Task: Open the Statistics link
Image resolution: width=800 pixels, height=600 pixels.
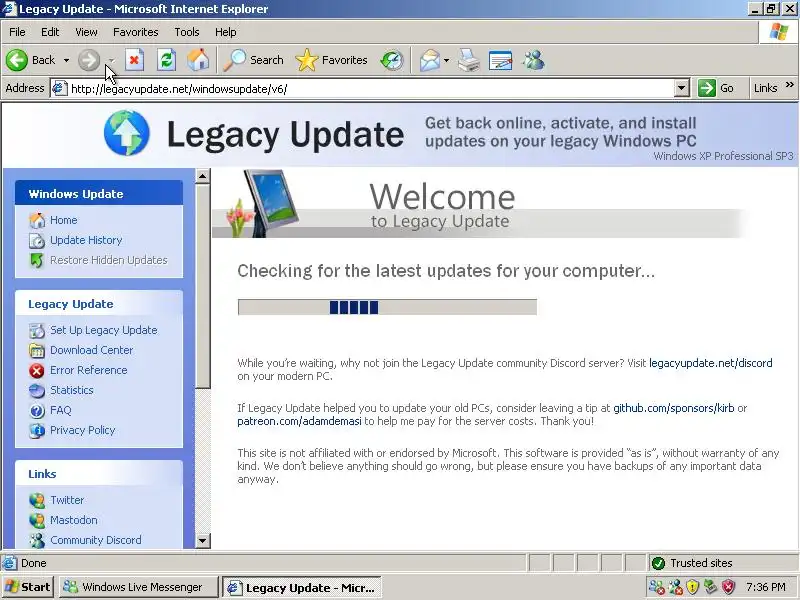Action: pyautogui.click(x=72, y=390)
